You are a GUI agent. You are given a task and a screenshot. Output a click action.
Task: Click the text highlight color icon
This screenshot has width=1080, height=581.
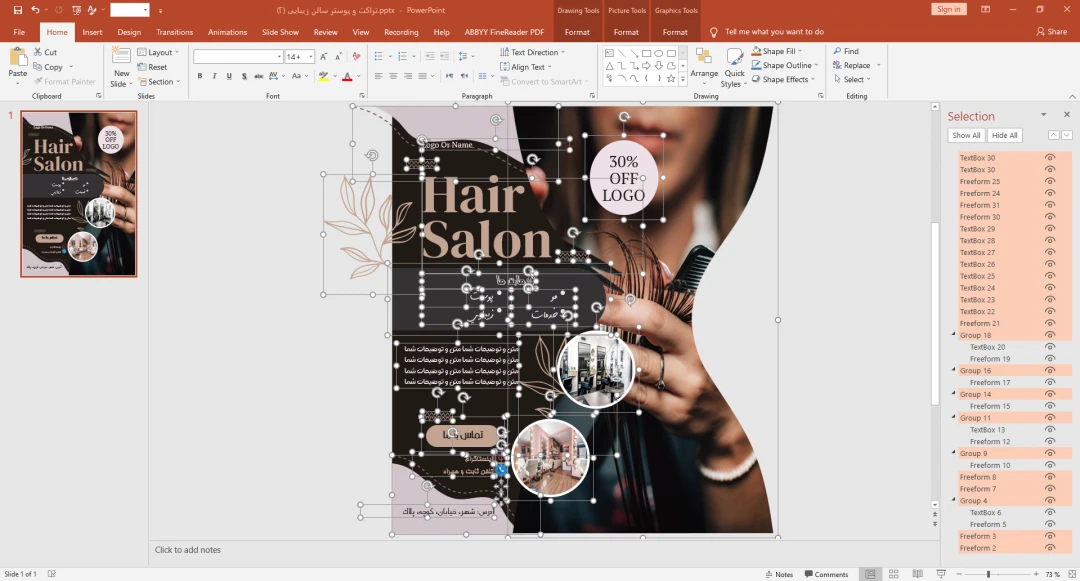click(x=324, y=76)
